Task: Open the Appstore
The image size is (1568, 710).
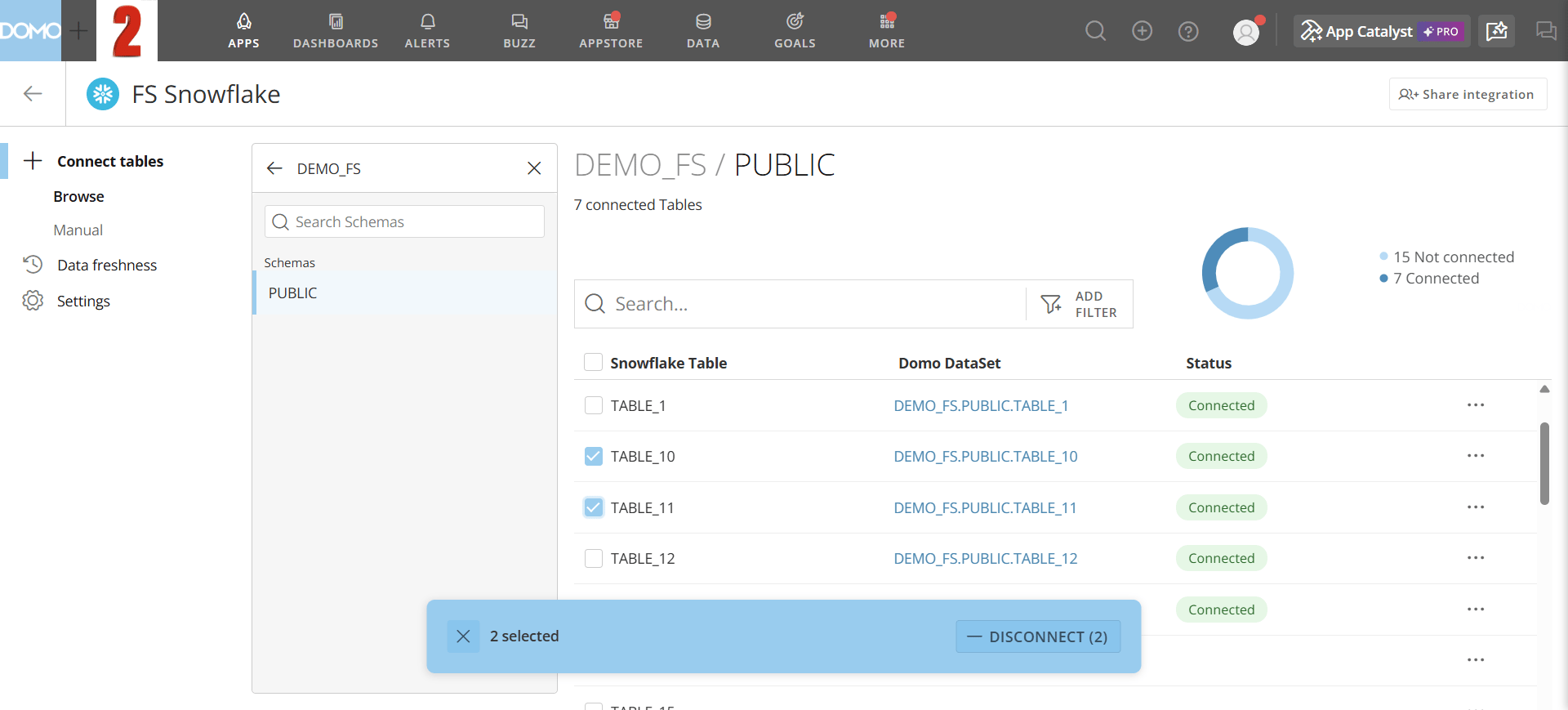Action: [611, 31]
